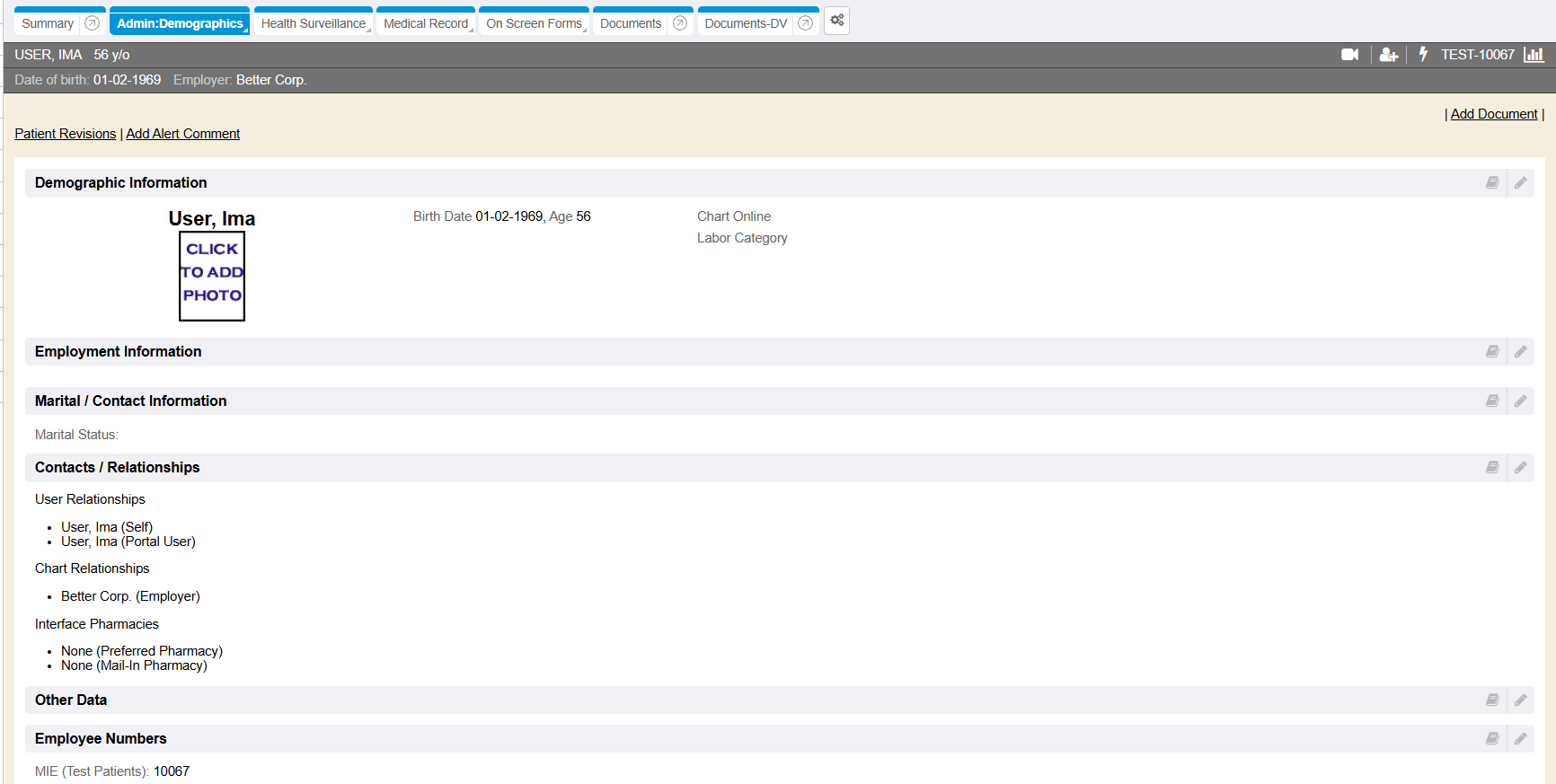Switch to the Documents tab
This screenshot has height=784, width=1556.
click(x=631, y=23)
